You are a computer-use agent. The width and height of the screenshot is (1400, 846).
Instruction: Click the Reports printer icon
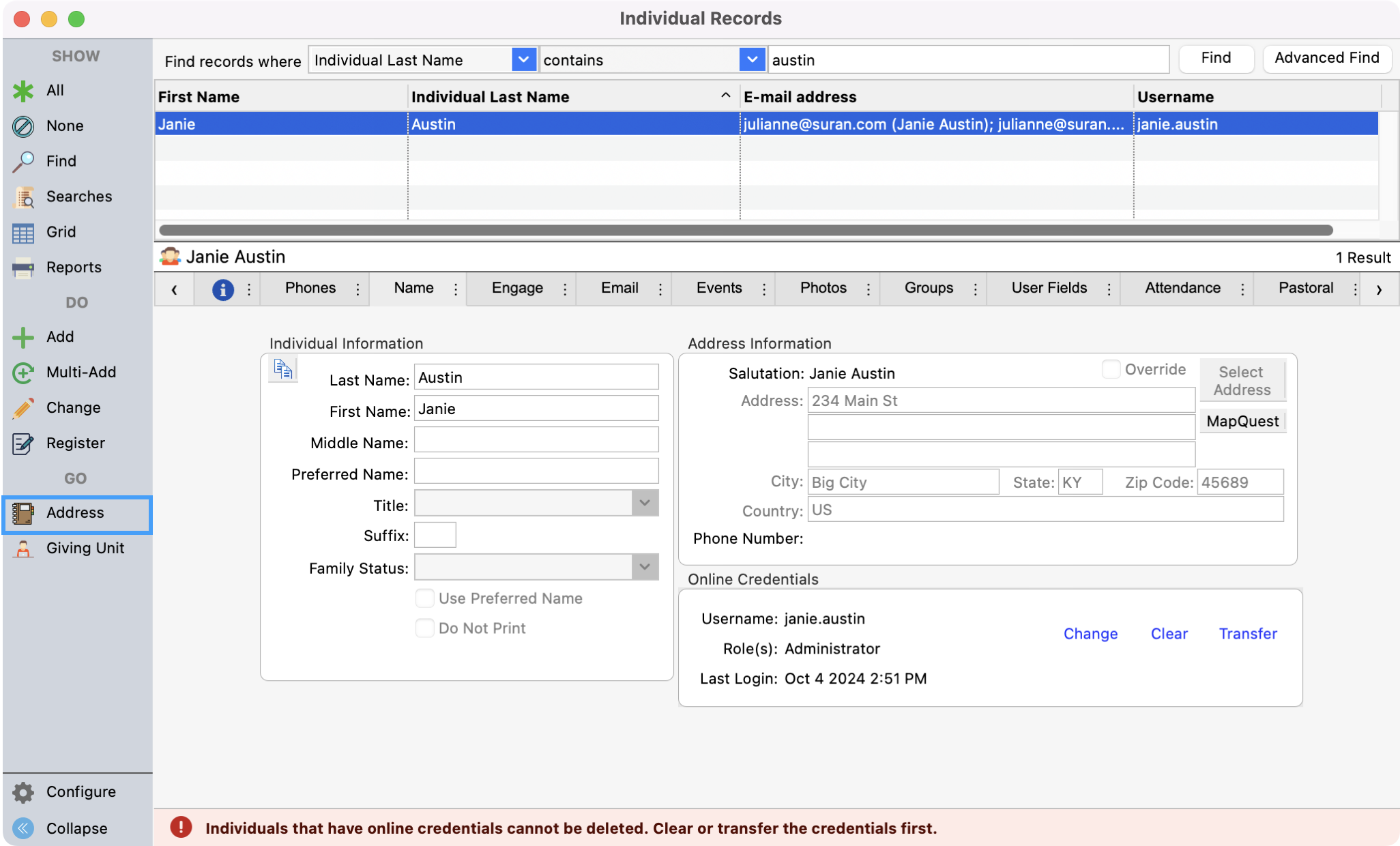23,268
